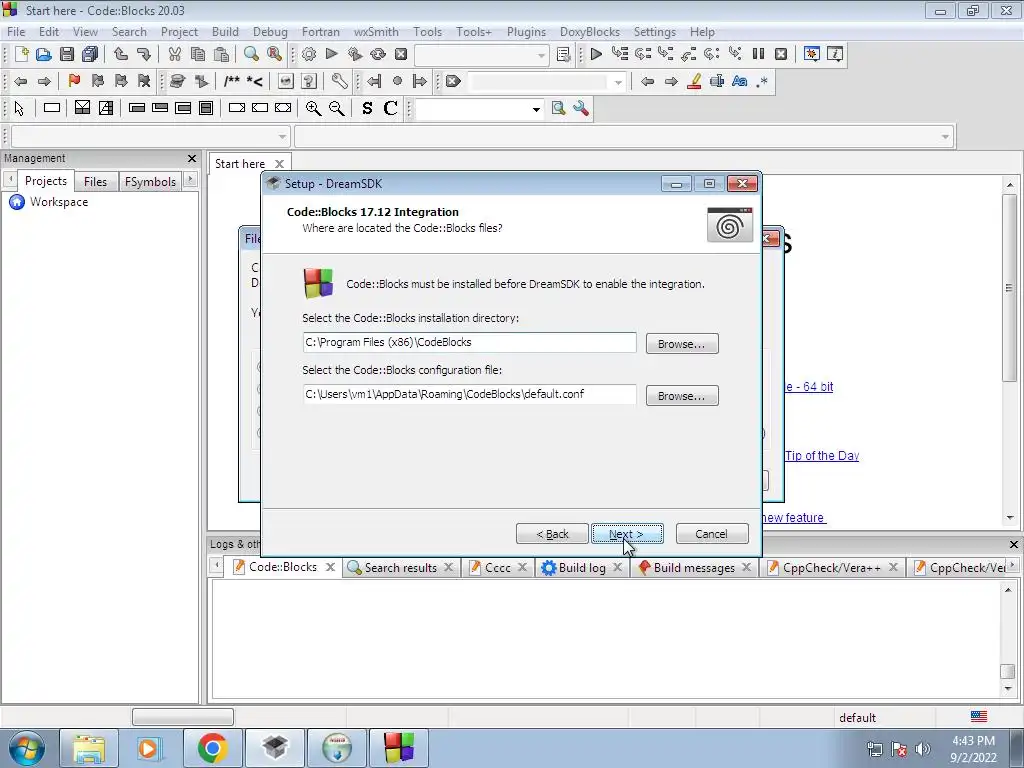Toggle Match case Aa icon

click(739, 82)
